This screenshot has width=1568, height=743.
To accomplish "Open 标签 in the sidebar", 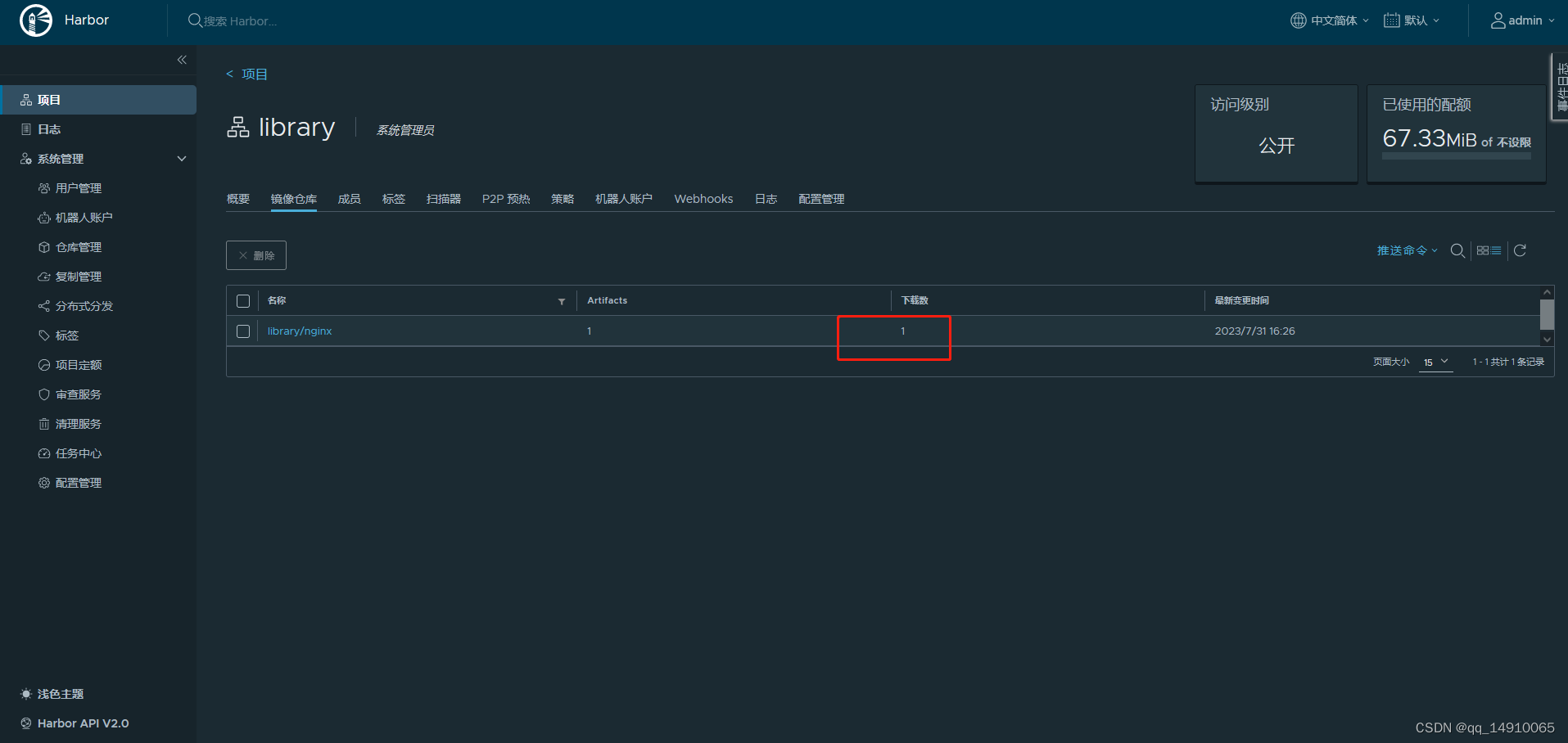I will [x=67, y=335].
